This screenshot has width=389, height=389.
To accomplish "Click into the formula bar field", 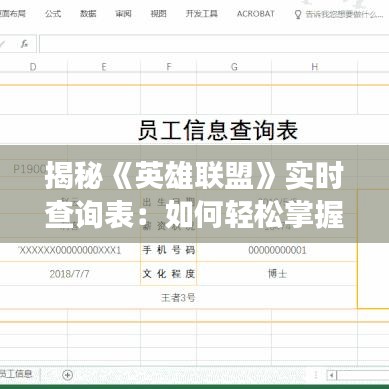I will point(214,44).
